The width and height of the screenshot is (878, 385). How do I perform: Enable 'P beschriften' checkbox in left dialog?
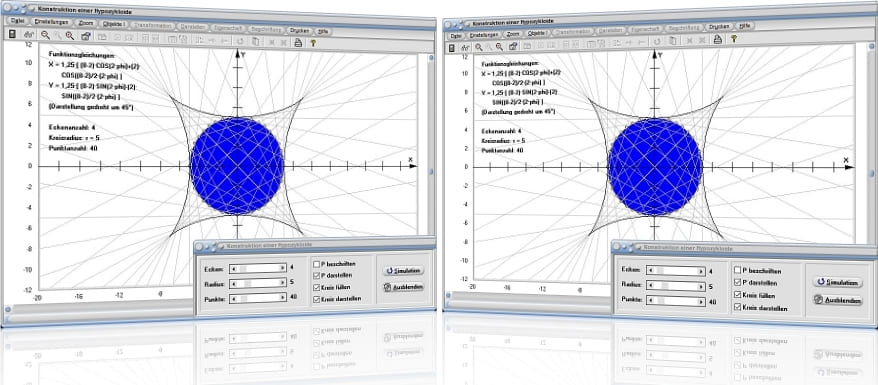pyautogui.click(x=317, y=264)
